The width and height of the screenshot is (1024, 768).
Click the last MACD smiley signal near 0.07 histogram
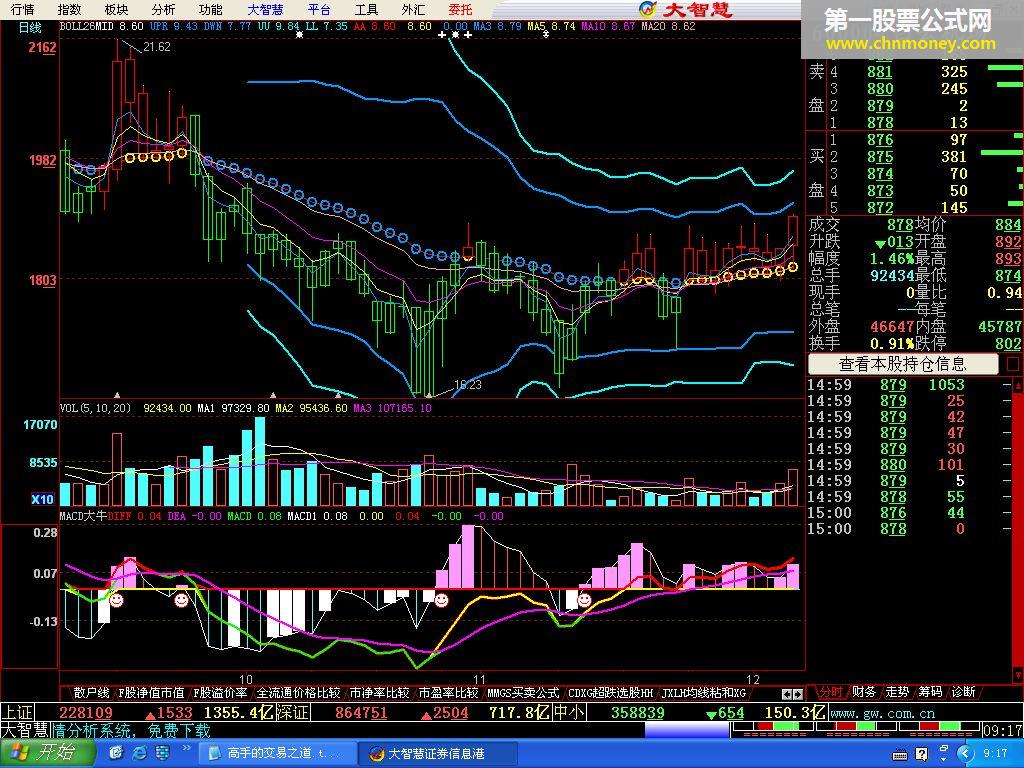(584, 599)
